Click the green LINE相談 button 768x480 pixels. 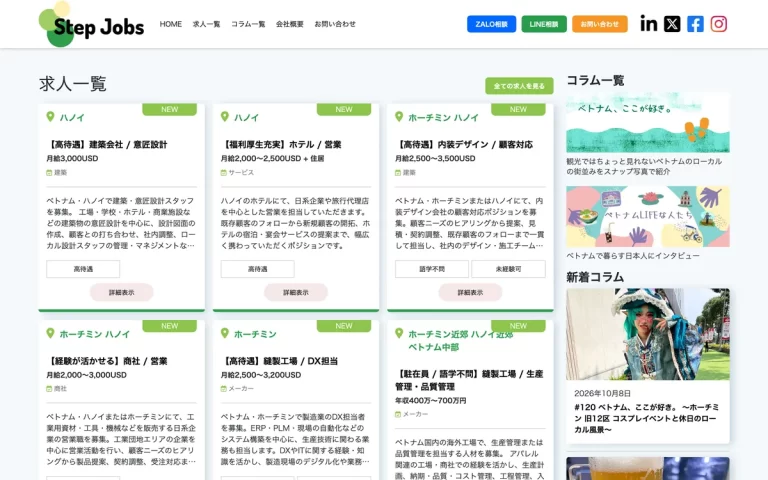544,24
